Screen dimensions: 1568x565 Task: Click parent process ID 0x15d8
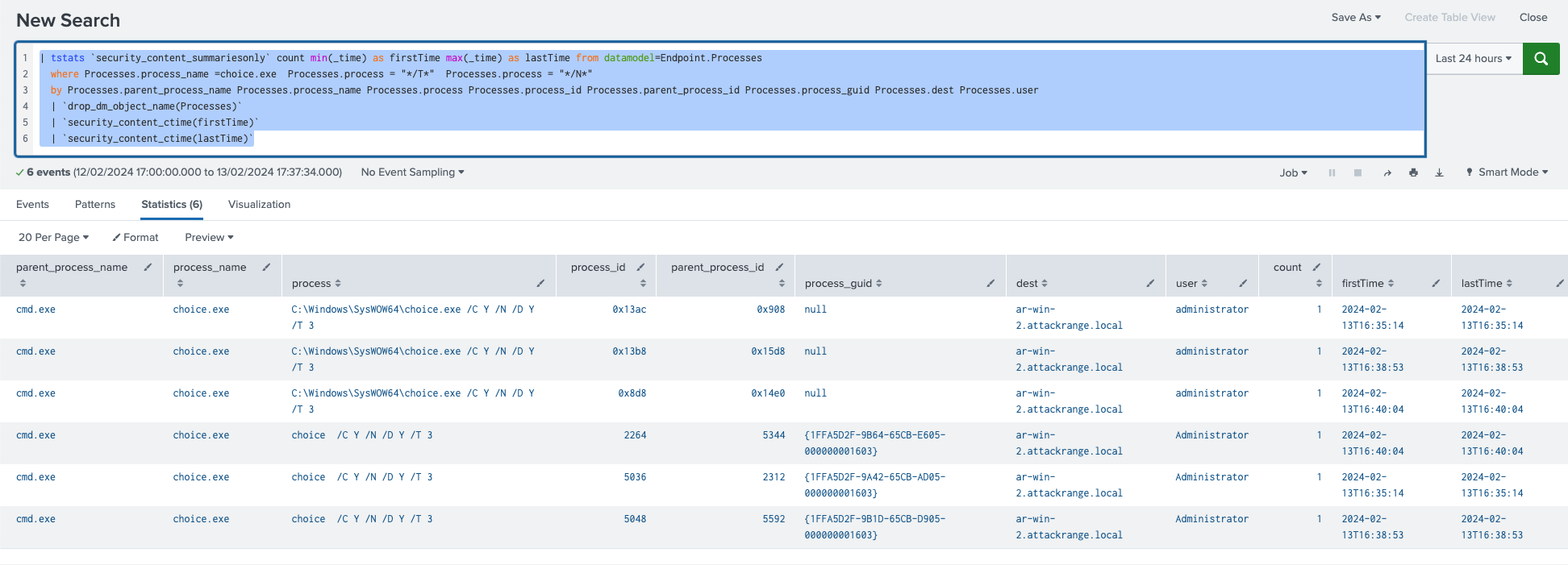click(x=768, y=351)
